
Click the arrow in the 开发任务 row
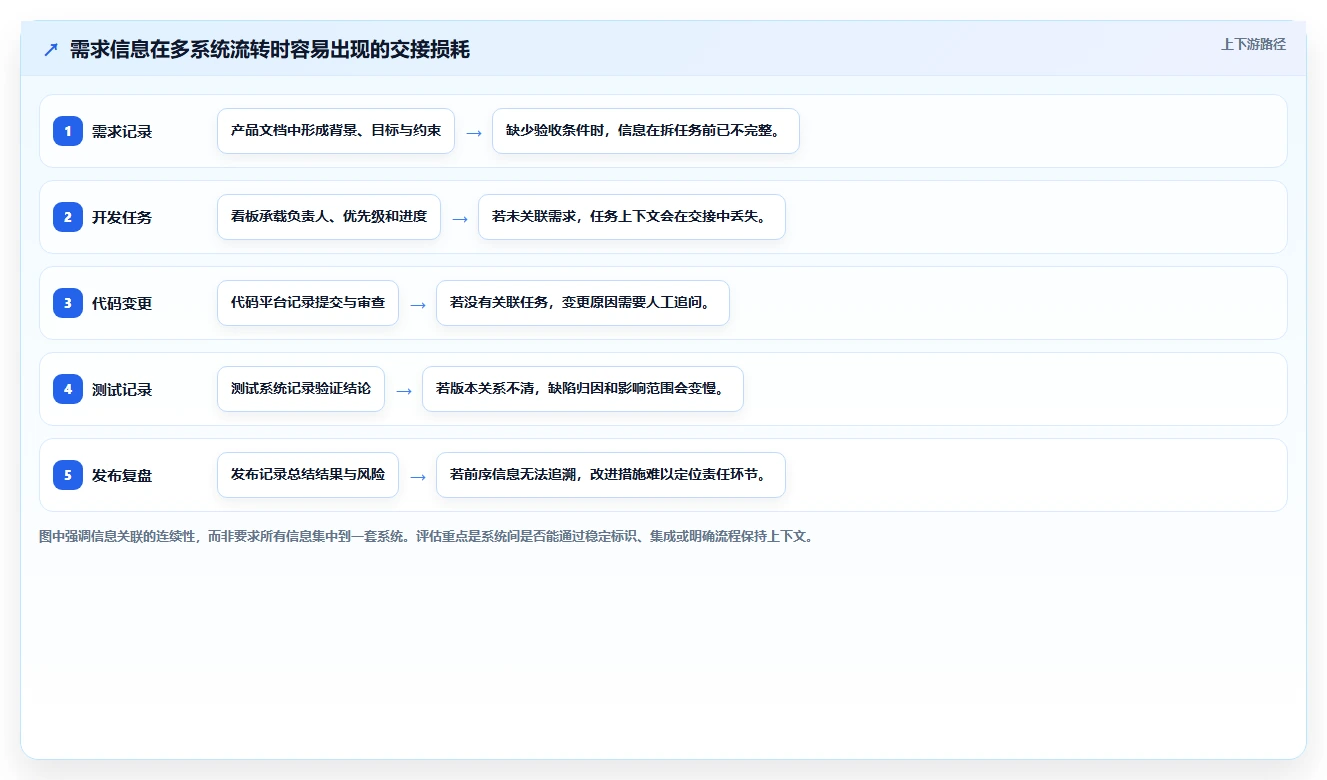tap(460, 218)
